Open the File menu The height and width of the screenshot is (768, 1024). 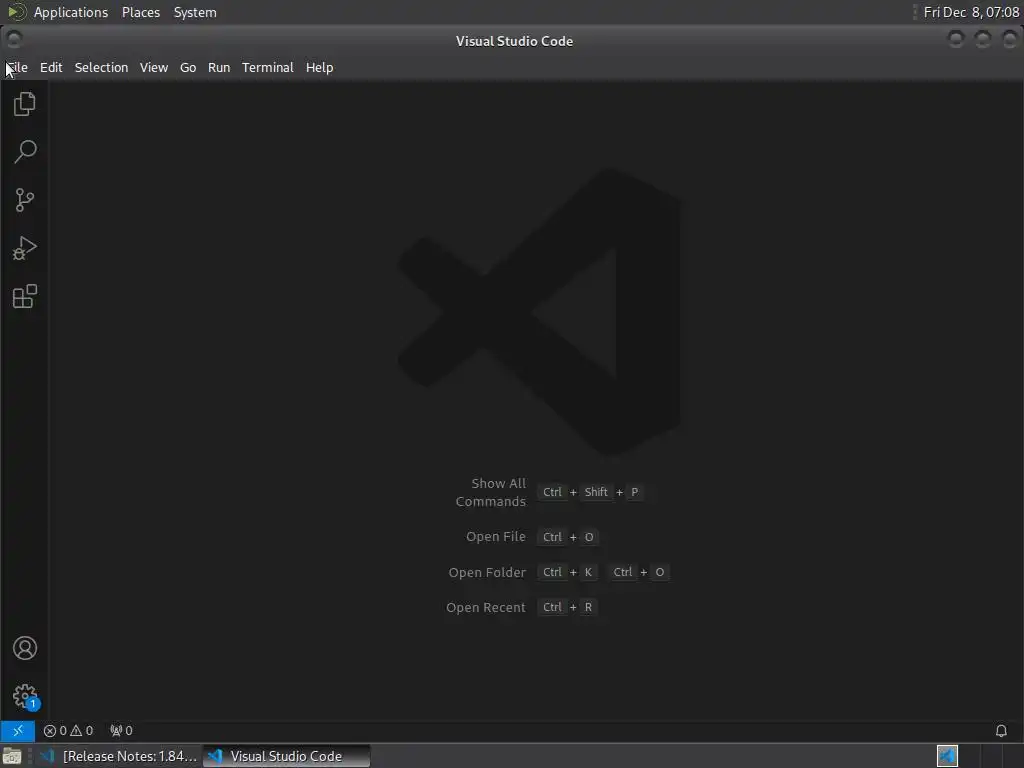tap(17, 67)
